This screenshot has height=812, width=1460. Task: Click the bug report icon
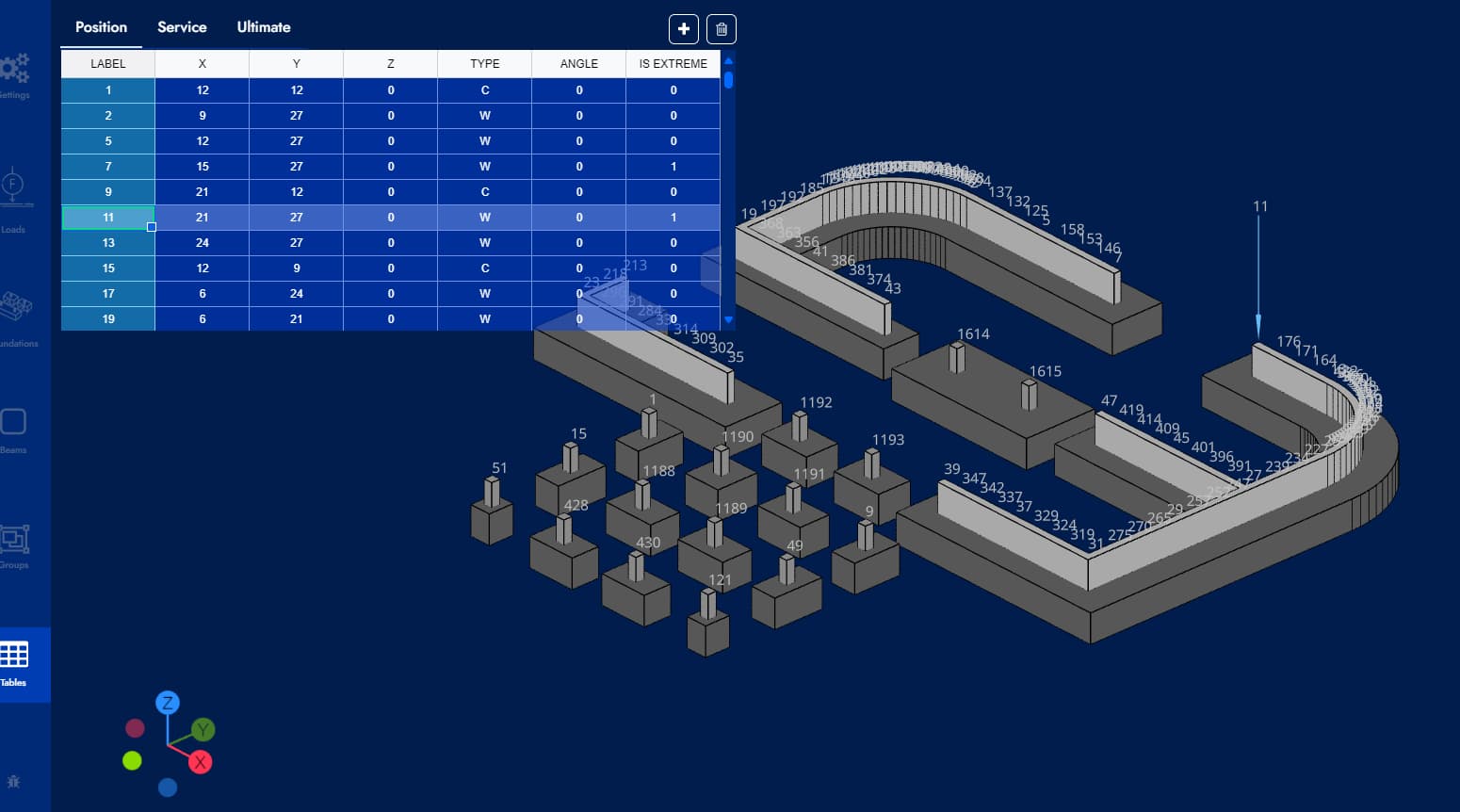[13, 782]
